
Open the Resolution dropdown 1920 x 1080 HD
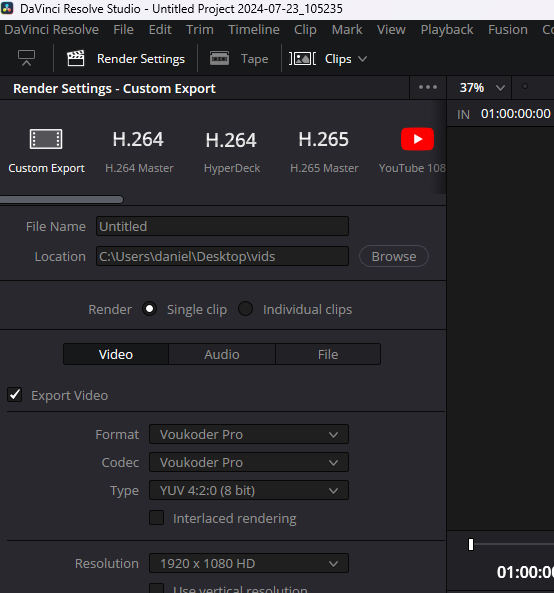249,564
